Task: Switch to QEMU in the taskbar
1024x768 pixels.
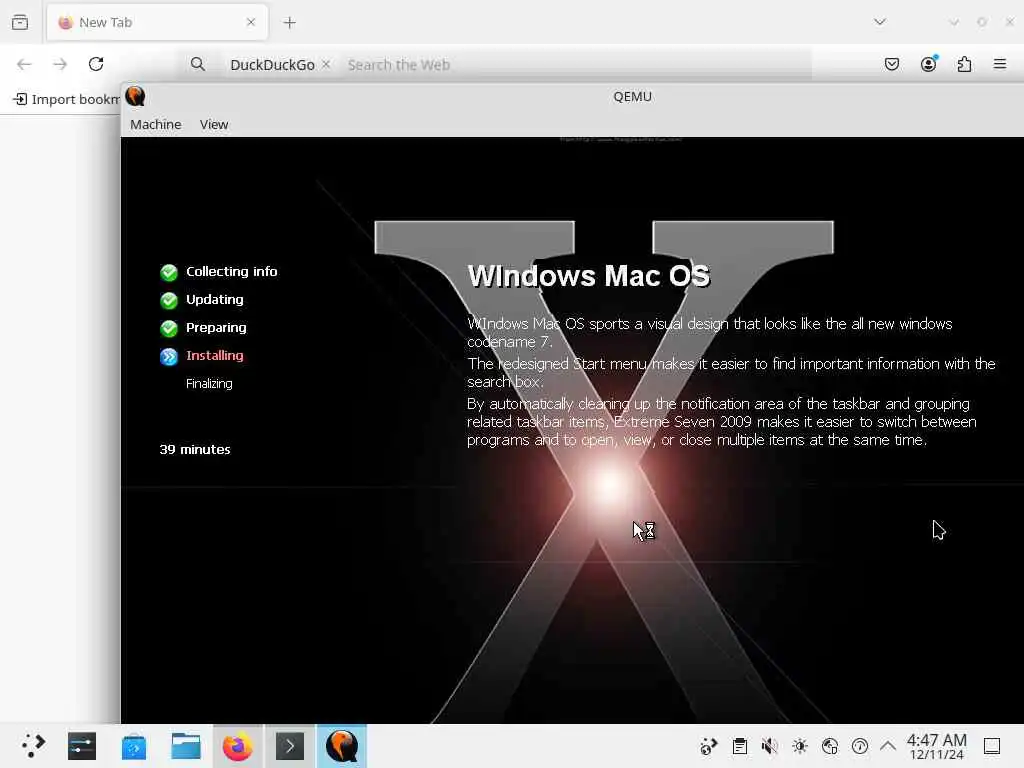Action: coord(342,746)
